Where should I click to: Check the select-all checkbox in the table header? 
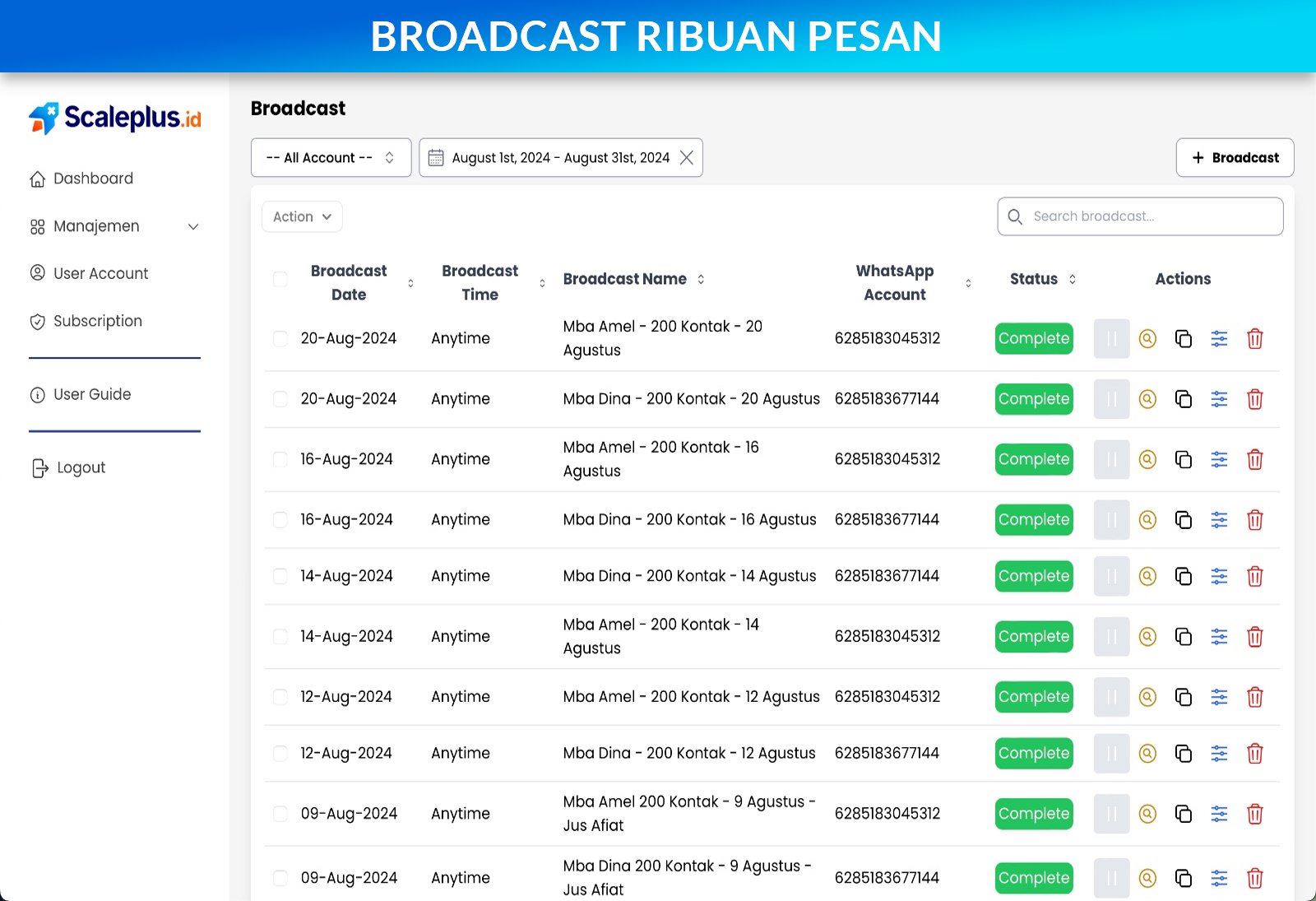coord(280,279)
